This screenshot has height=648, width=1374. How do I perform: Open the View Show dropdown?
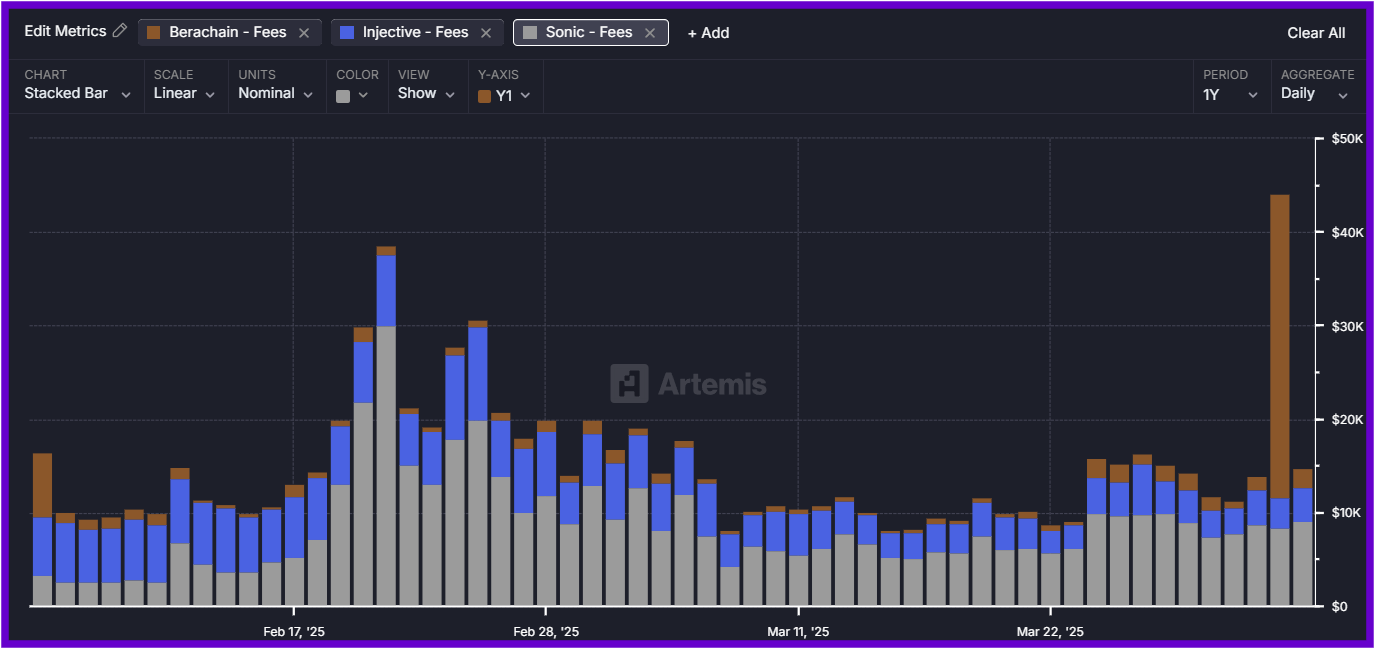[x=426, y=94]
